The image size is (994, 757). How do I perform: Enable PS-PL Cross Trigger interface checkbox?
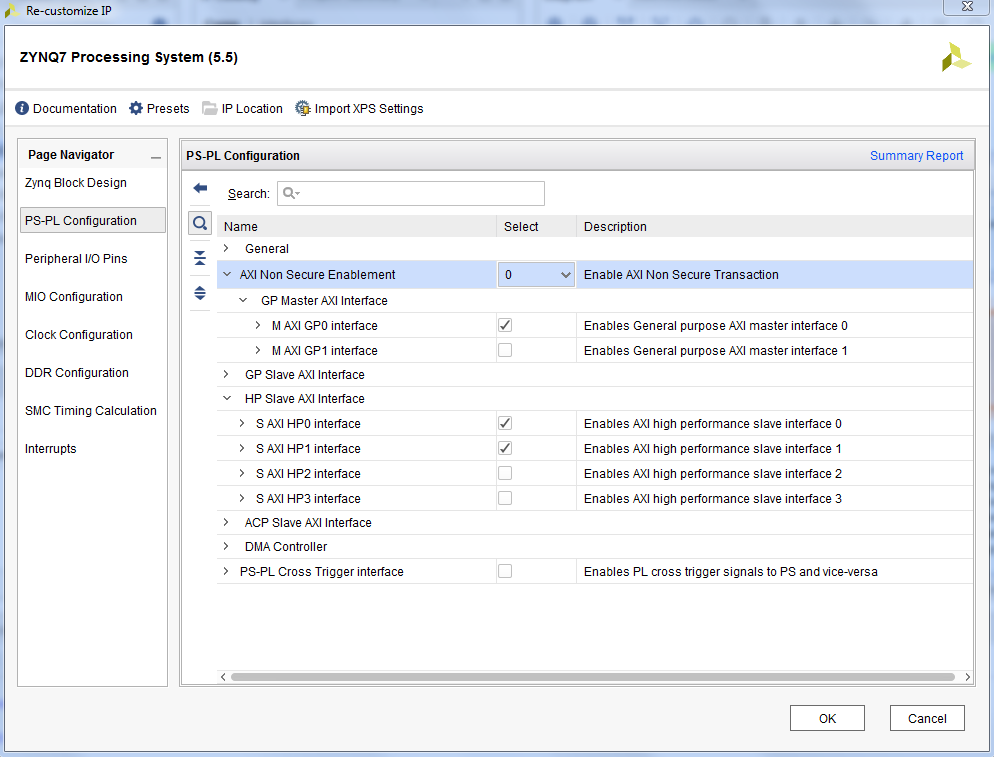tap(505, 571)
